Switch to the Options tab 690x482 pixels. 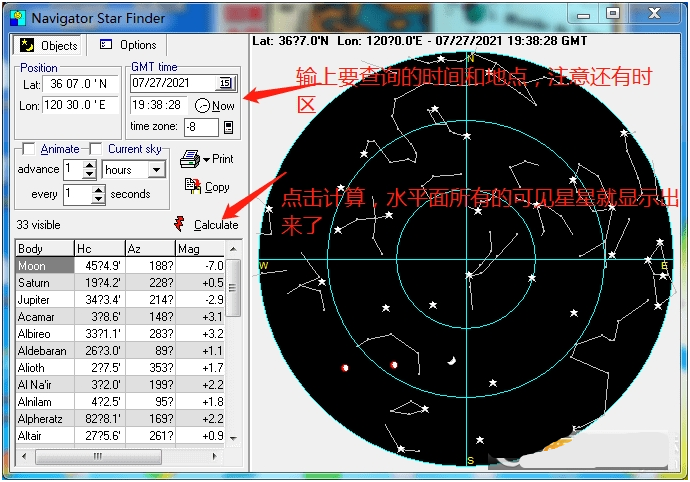tap(128, 45)
